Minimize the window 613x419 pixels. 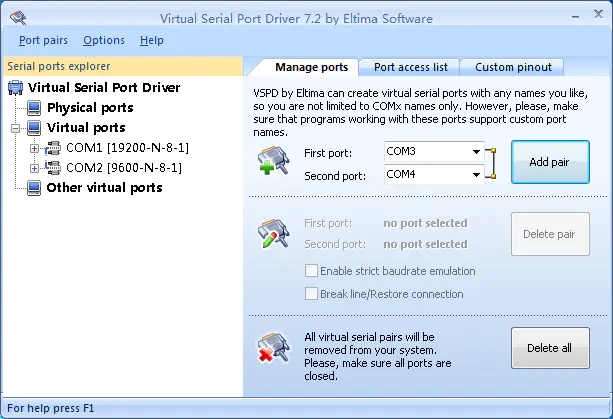pos(575,16)
